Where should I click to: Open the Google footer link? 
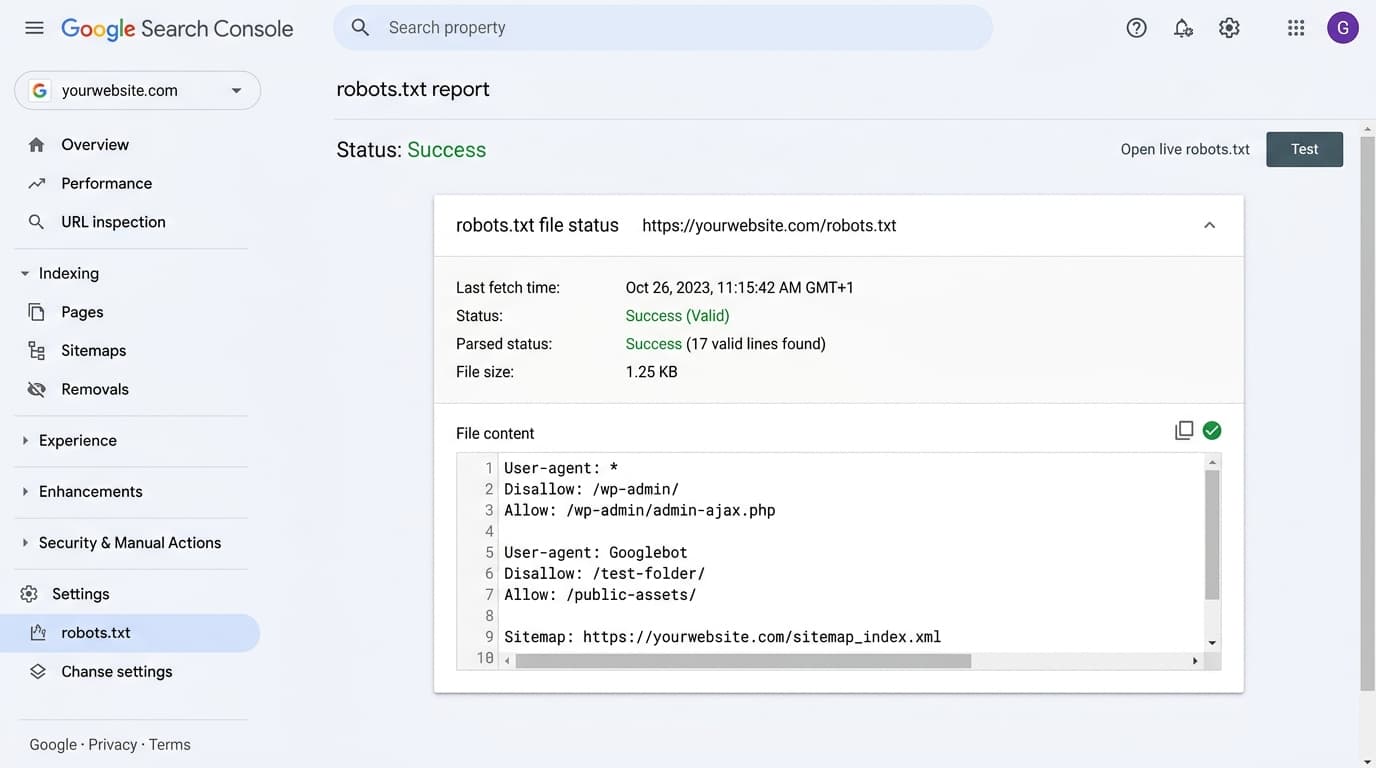click(53, 745)
